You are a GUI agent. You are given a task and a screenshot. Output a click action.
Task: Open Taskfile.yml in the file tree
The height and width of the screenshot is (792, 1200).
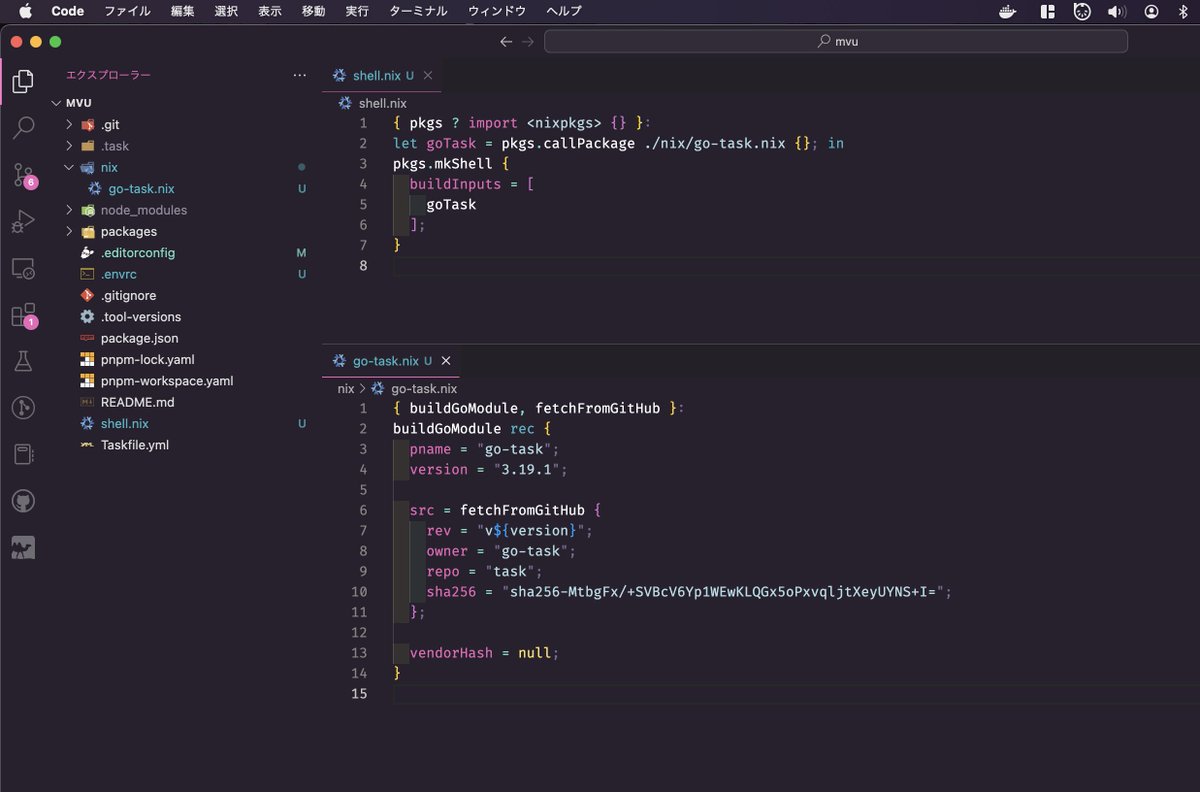[135, 445]
